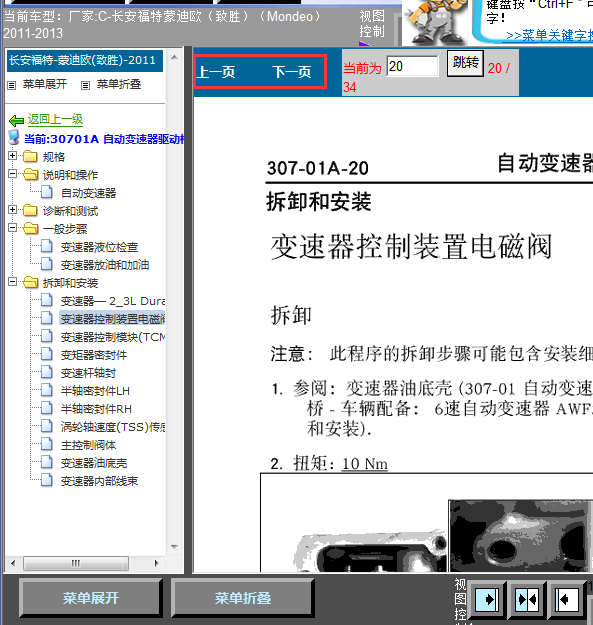
Task: Go to previous page 上一页
Action: [216, 72]
